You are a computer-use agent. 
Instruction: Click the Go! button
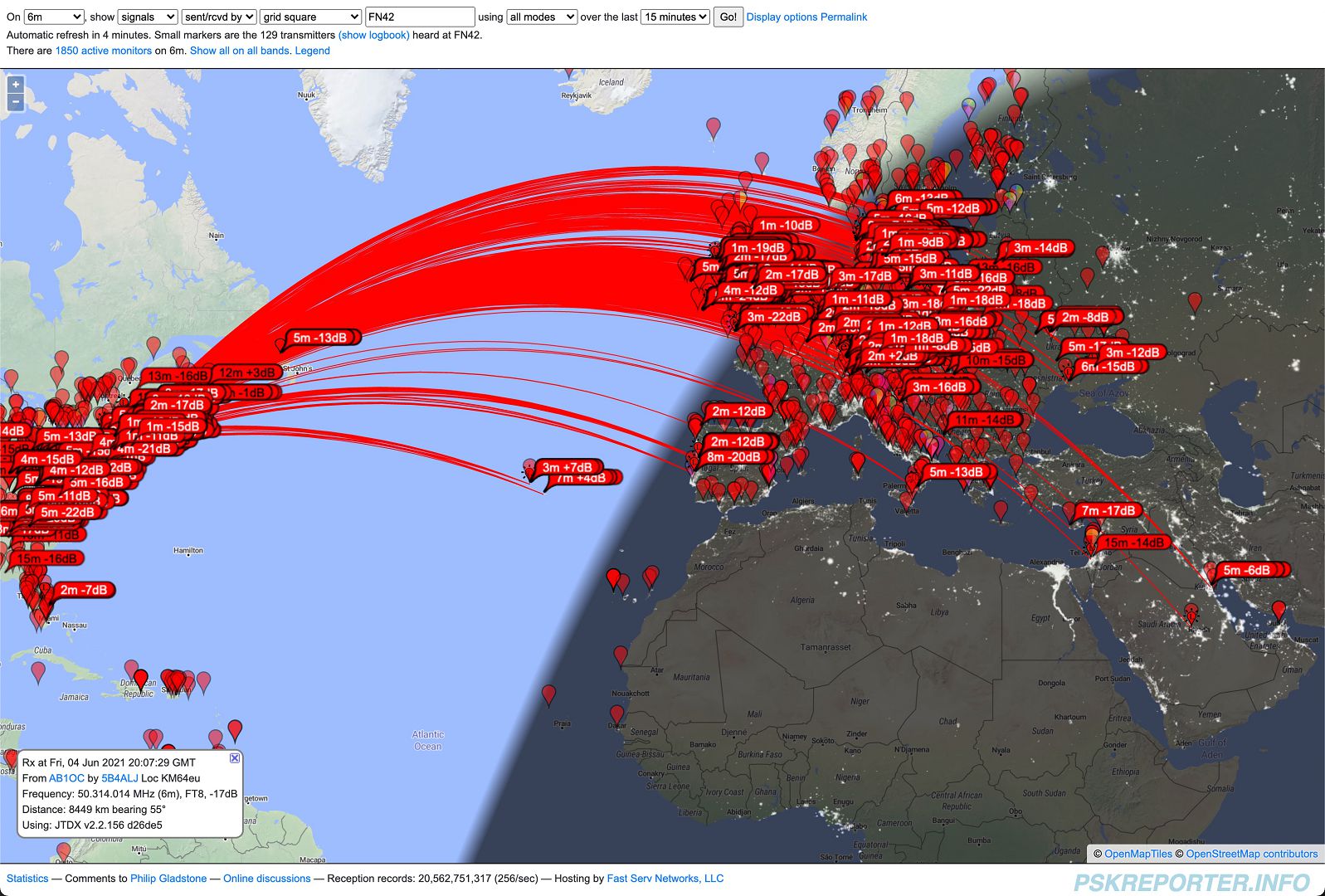tap(728, 17)
